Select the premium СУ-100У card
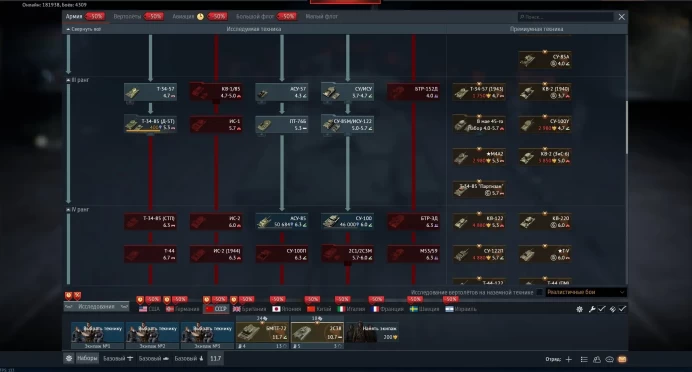 point(545,124)
